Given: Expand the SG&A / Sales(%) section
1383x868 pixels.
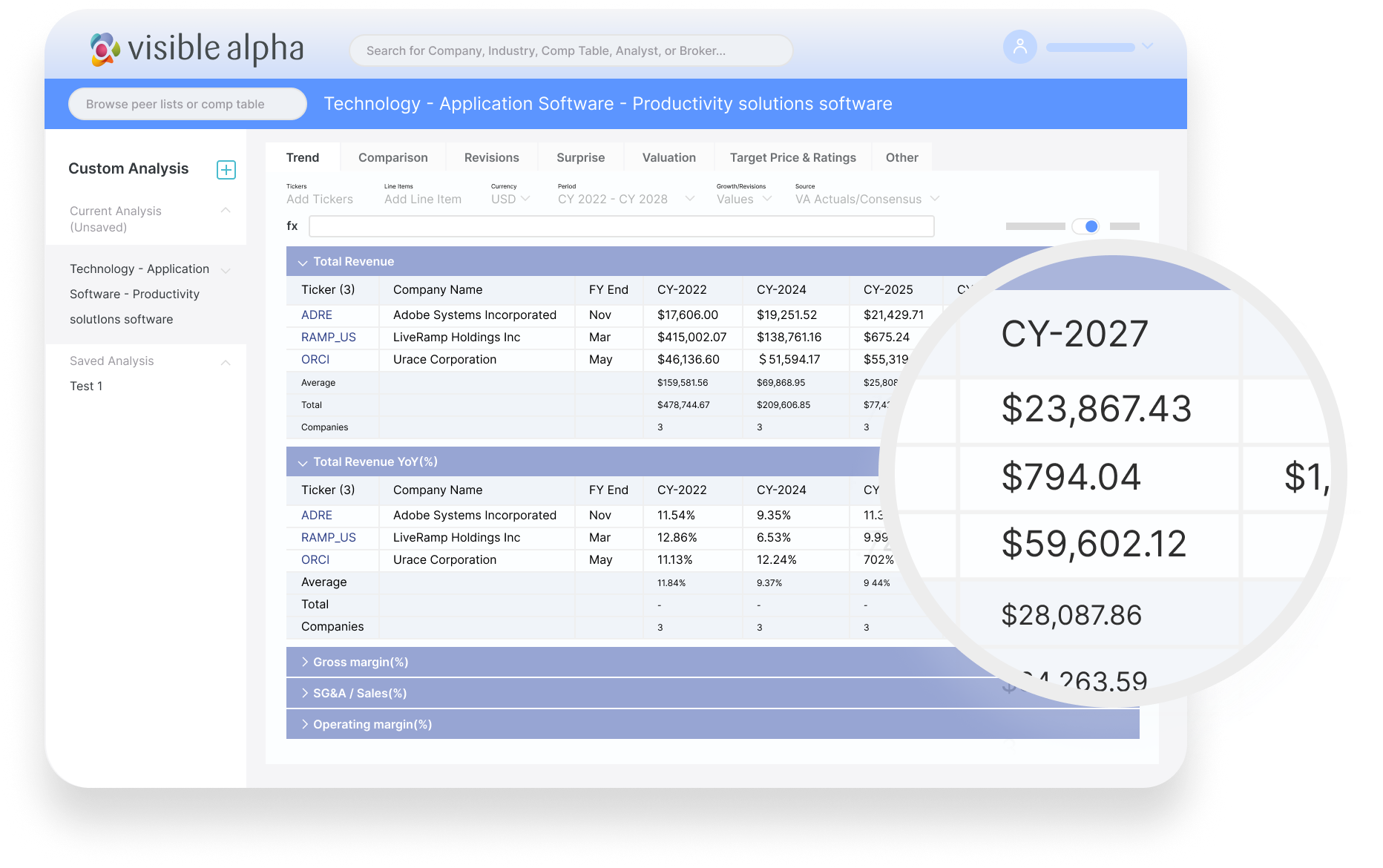Looking at the screenshot, I should 304,693.
